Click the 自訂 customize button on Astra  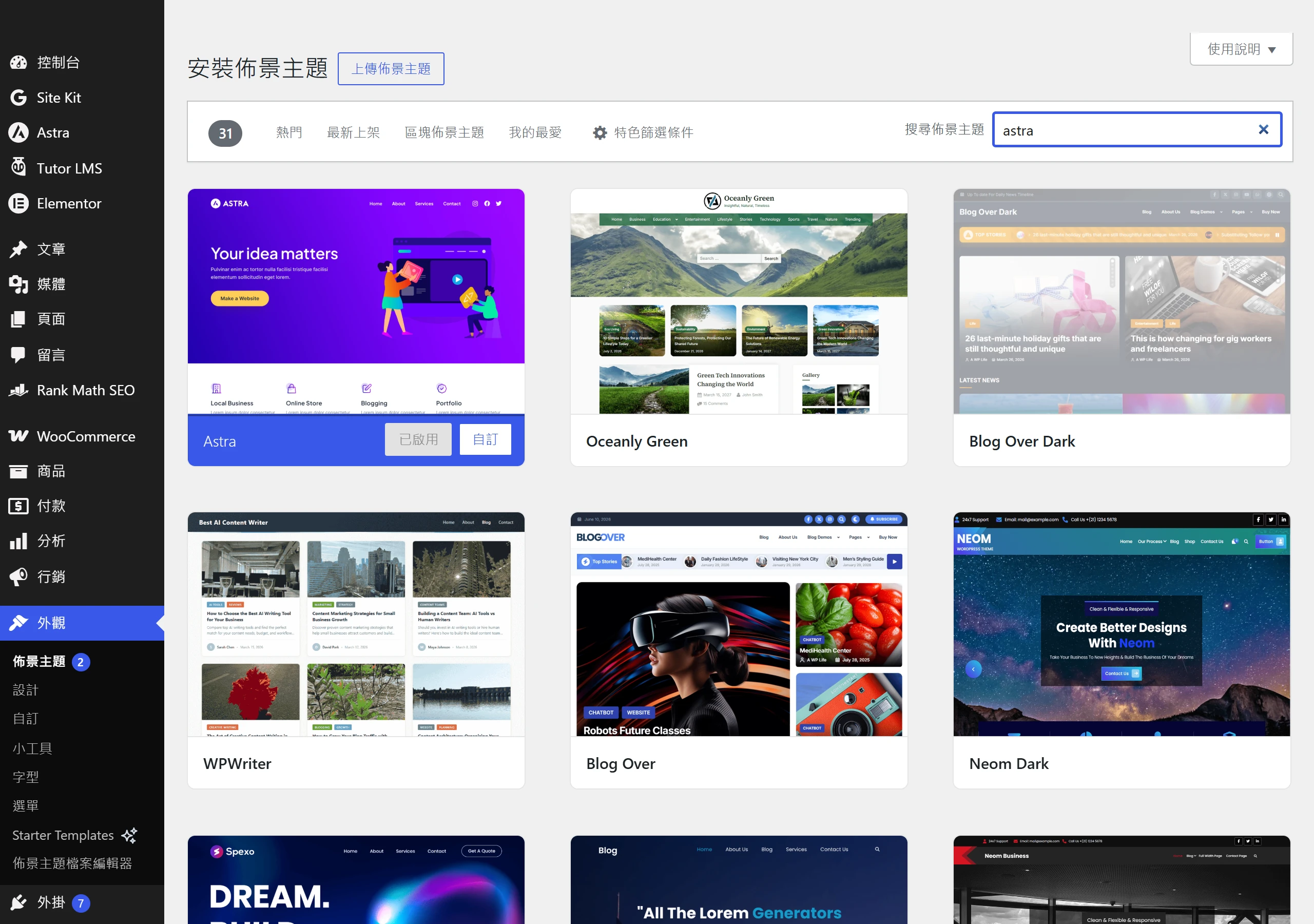click(x=486, y=439)
